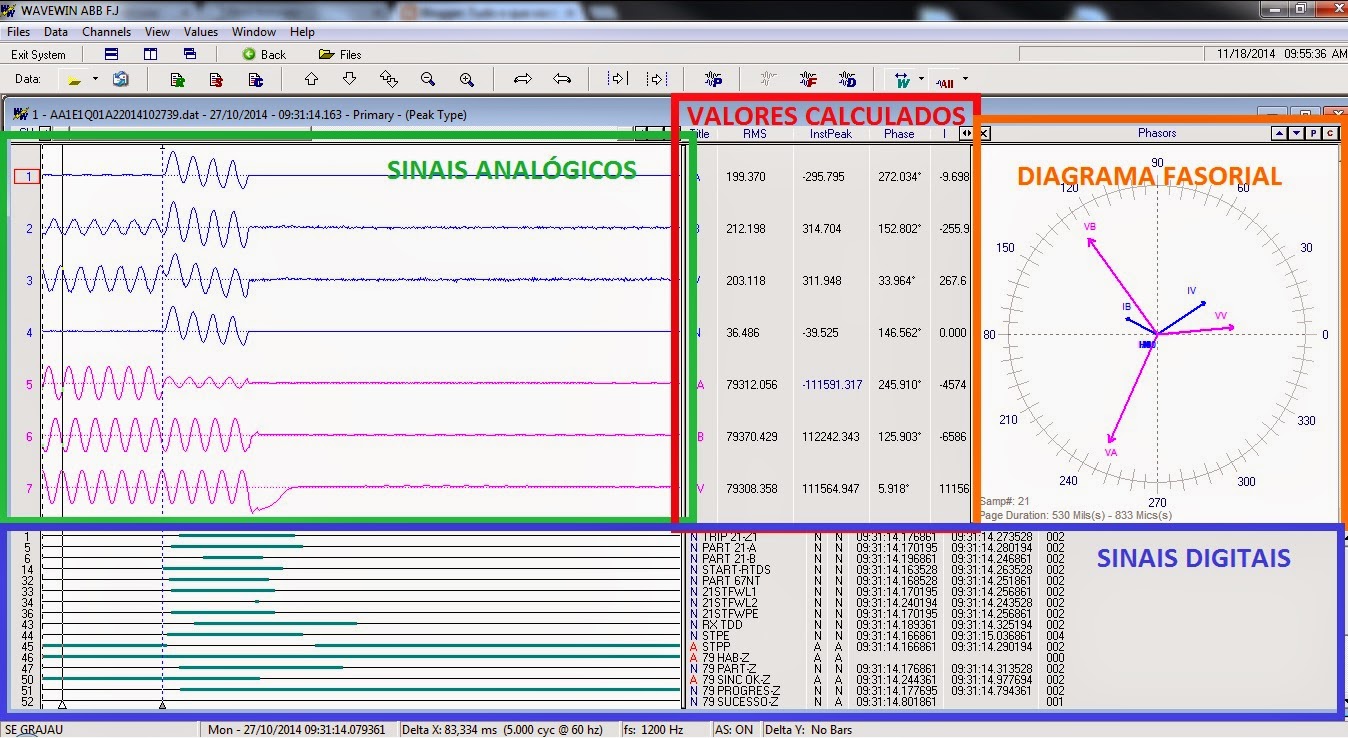Click the Exit System button
The image size is (1348, 738).
(38, 54)
